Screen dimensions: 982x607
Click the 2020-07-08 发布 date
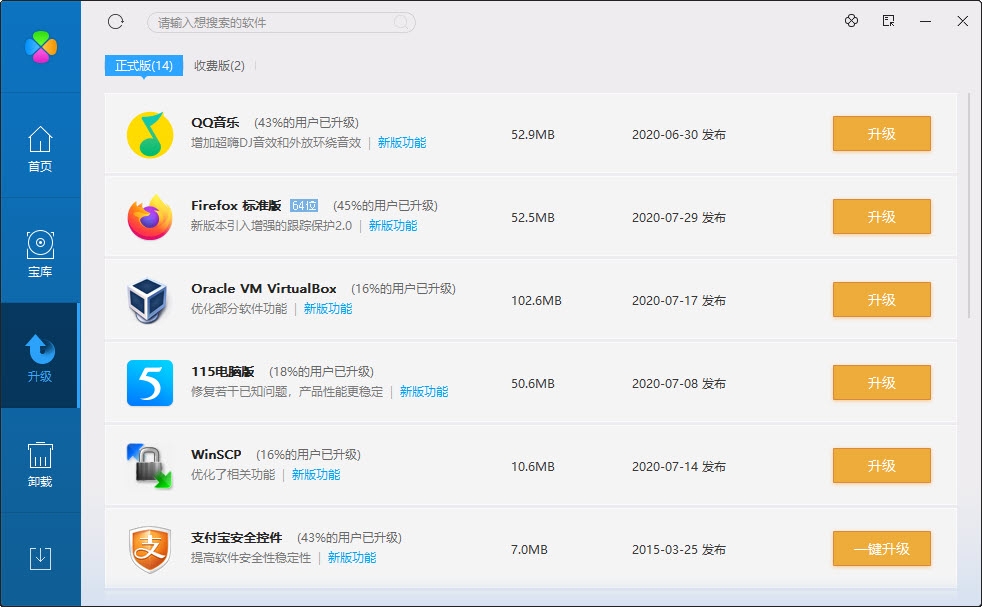point(679,383)
